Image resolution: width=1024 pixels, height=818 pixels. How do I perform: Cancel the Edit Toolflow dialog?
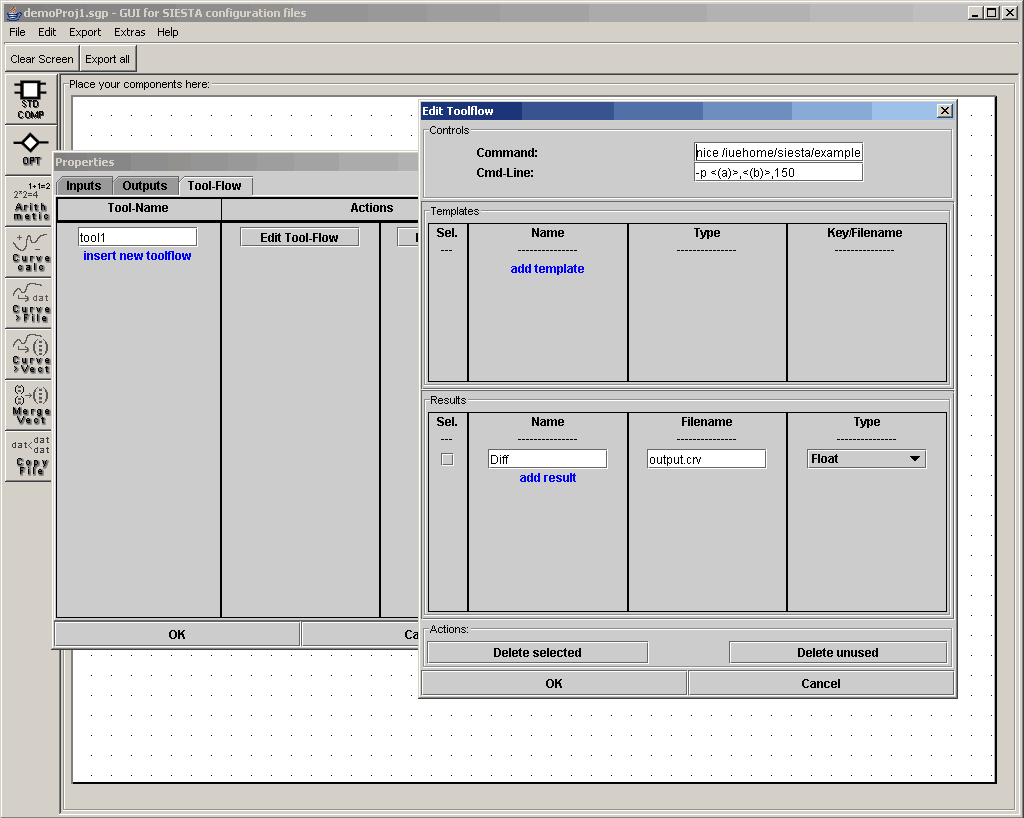[x=821, y=684]
